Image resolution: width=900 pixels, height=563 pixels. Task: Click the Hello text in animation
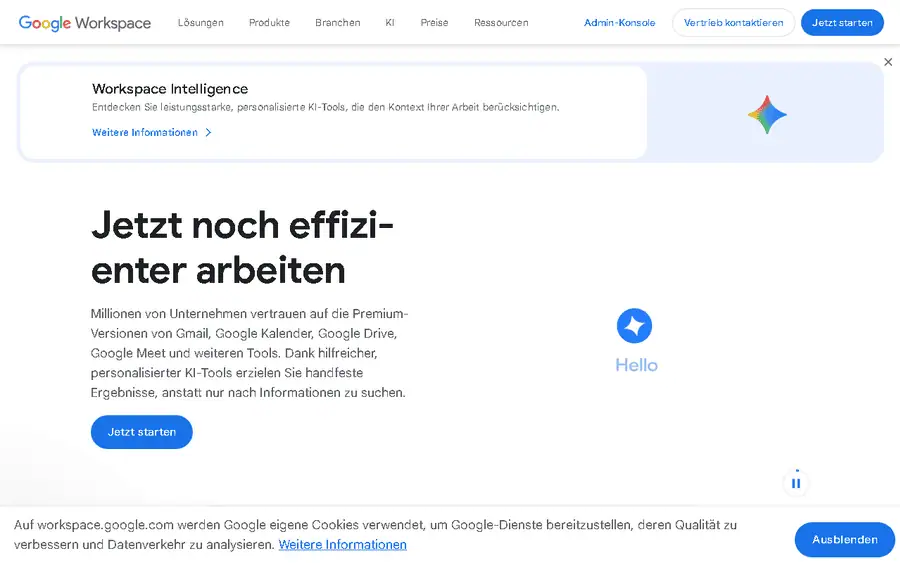tap(637, 365)
